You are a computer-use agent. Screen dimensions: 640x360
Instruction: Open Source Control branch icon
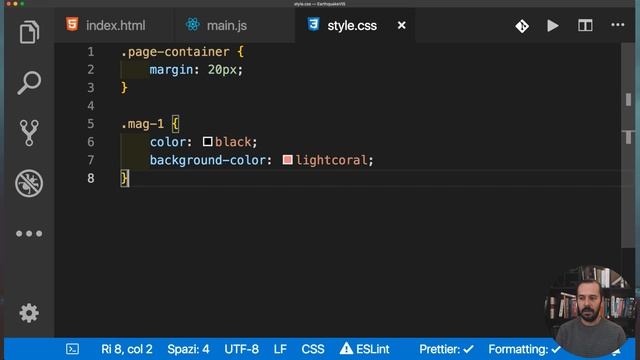[29, 133]
